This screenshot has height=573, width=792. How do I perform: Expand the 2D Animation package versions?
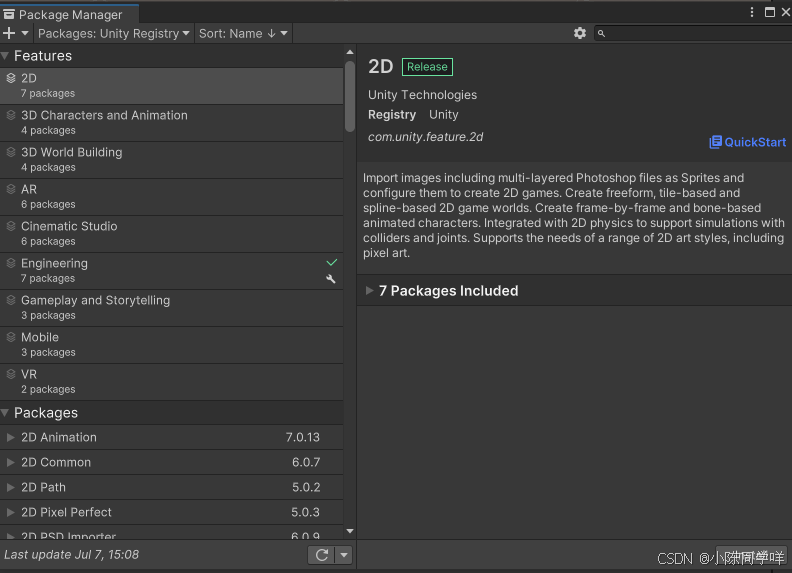click(10, 438)
